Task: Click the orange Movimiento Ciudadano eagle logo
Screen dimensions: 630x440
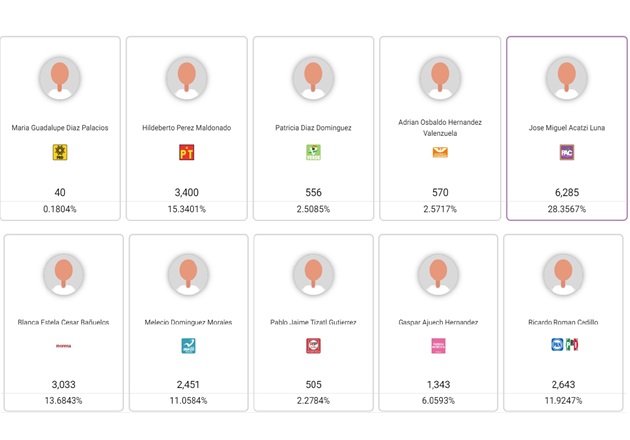Action: coord(440,152)
